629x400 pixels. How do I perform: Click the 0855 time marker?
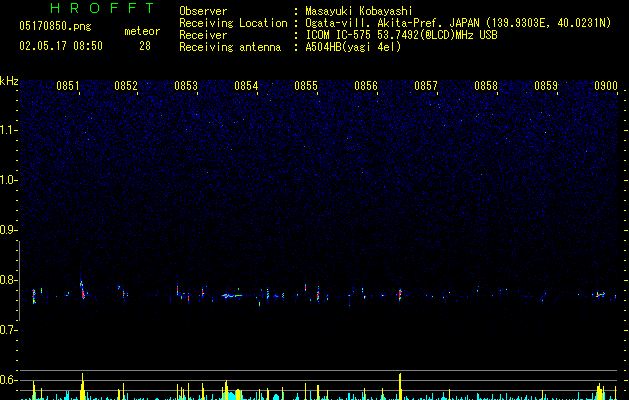pos(306,86)
